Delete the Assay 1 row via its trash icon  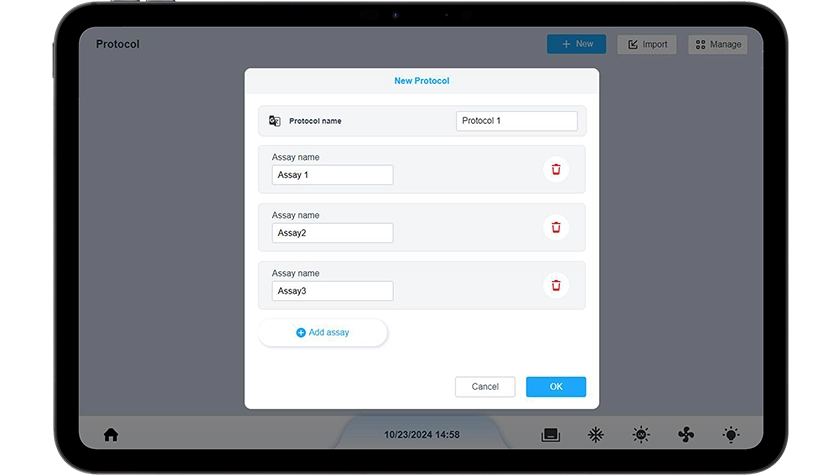pos(556,169)
